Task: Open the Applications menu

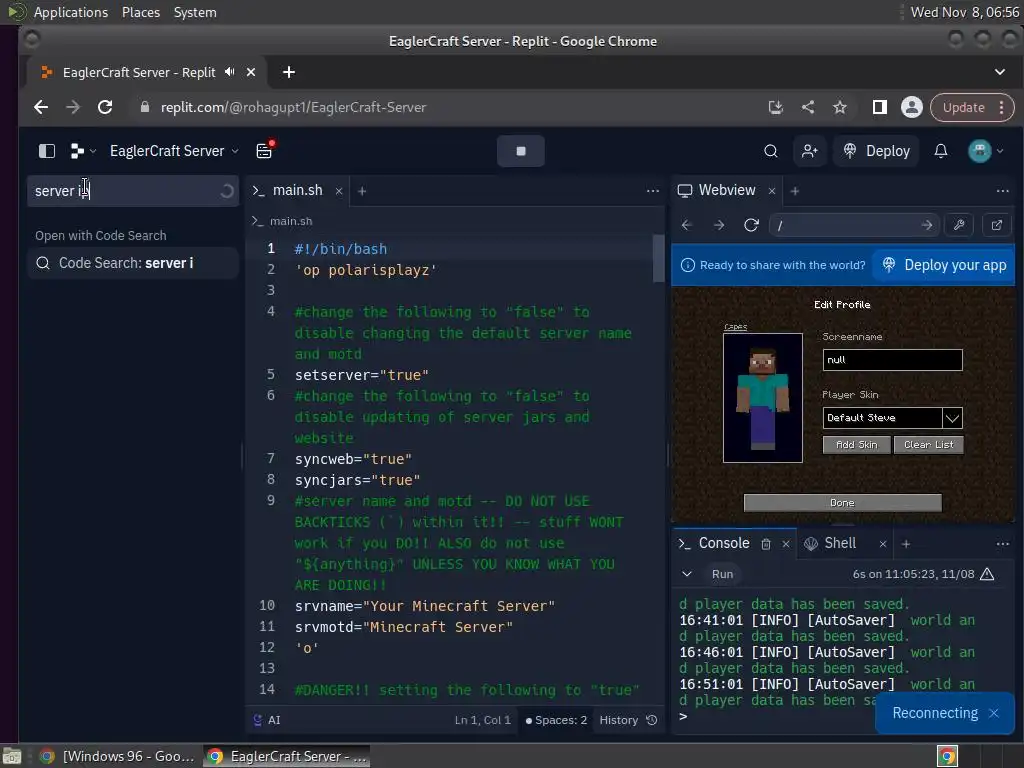Action: (x=71, y=12)
